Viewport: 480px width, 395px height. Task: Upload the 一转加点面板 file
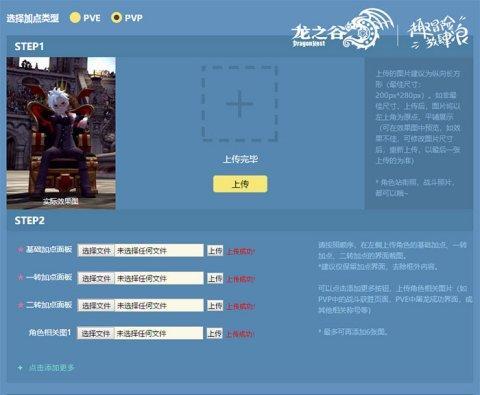pyautogui.click(x=215, y=278)
